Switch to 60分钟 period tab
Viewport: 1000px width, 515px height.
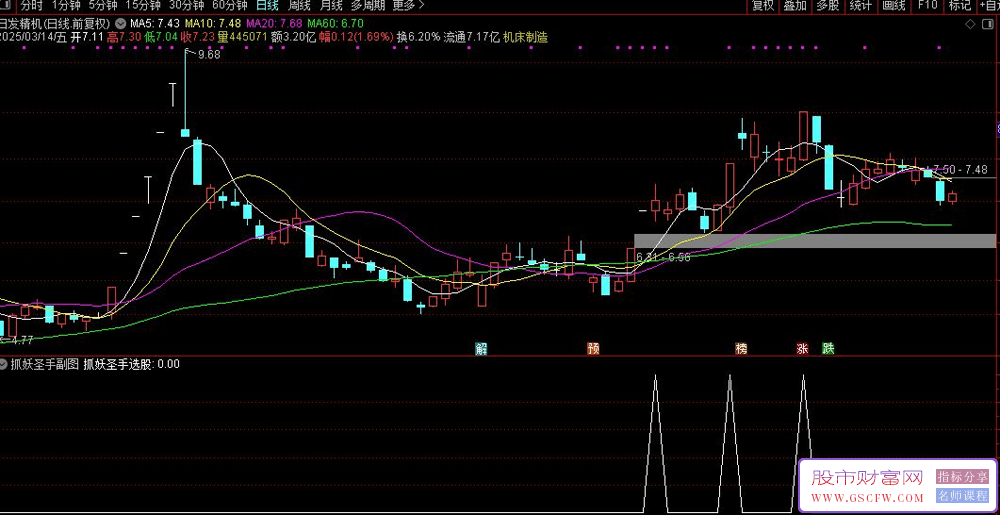point(229,6)
